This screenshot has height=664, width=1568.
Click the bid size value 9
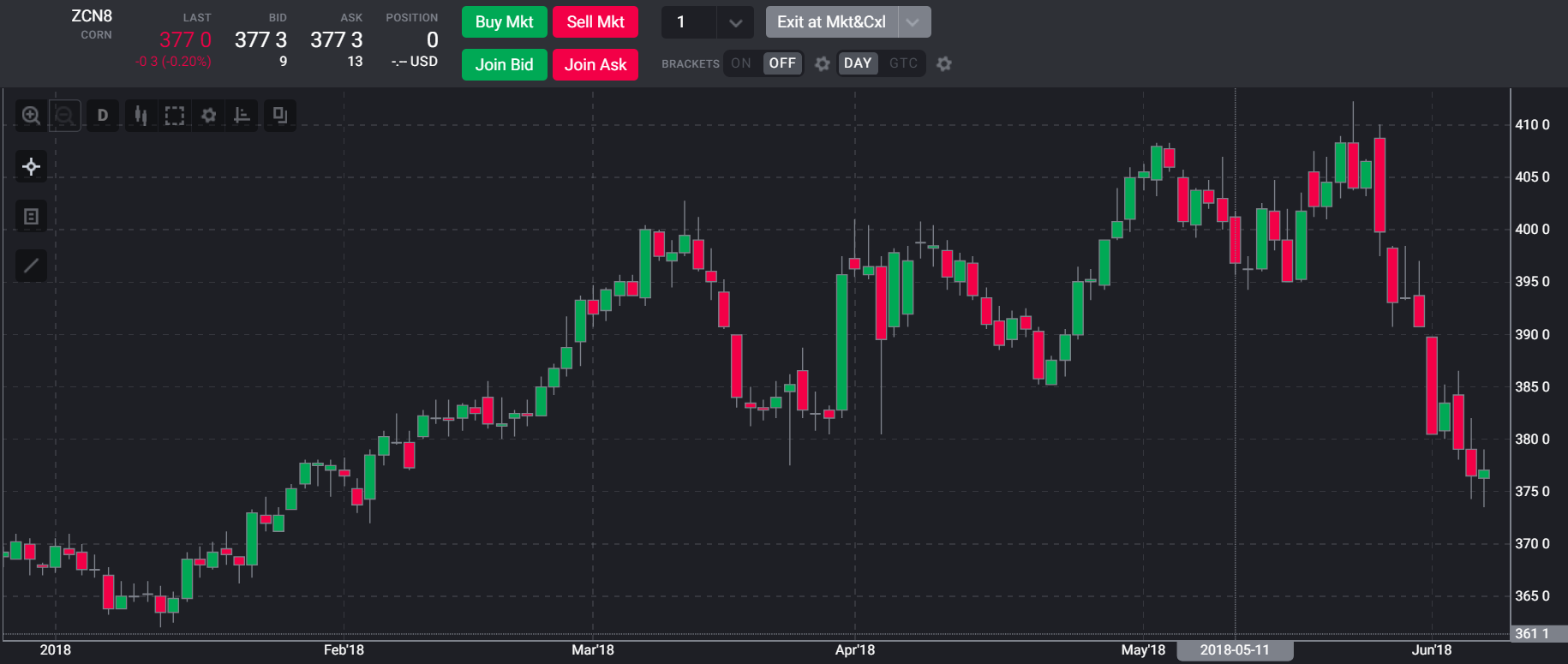click(x=284, y=62)
